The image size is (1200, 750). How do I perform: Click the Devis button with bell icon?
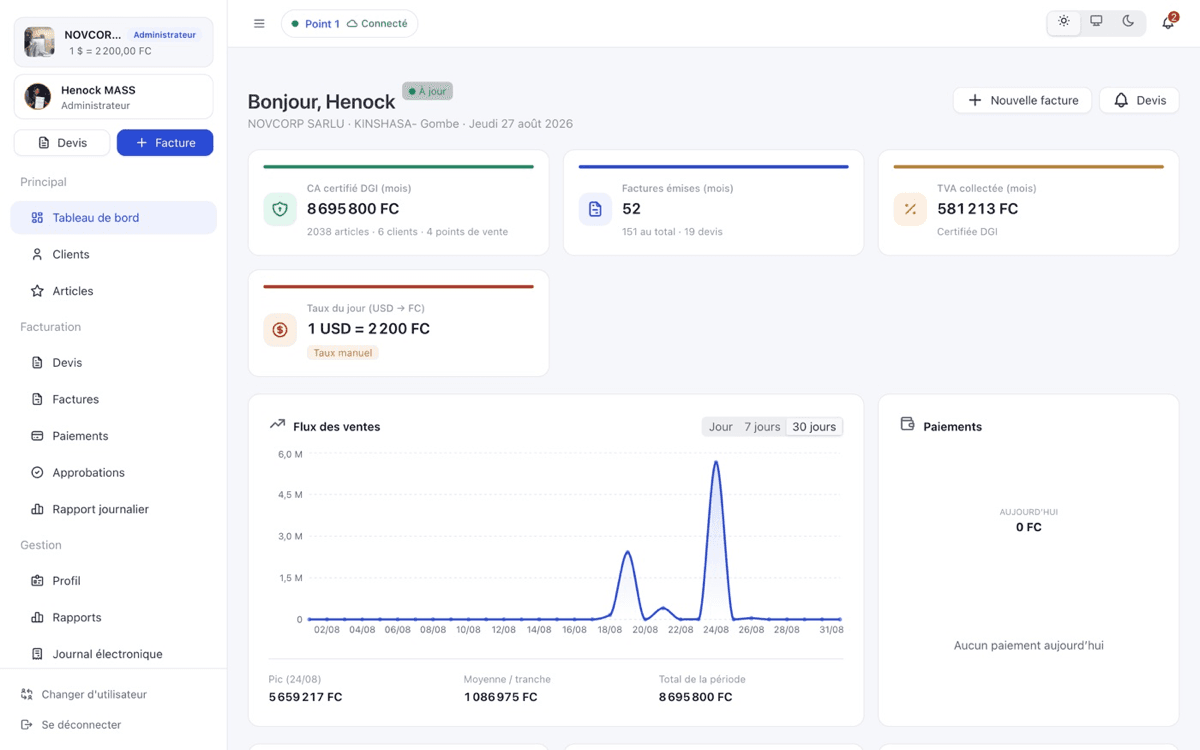click(x=1139, y=100)
